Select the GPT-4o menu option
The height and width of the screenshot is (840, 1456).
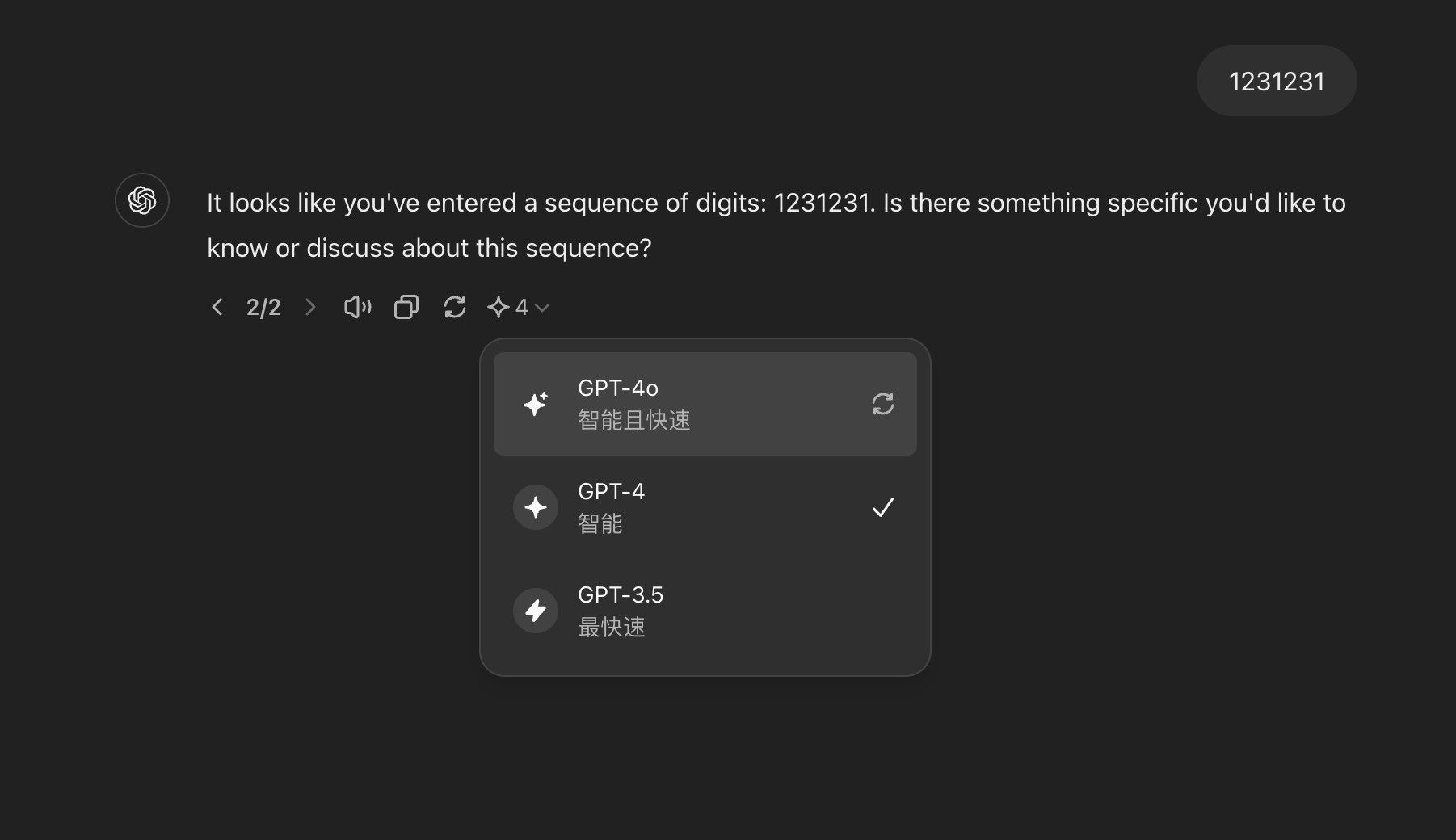click(x=705, y=404)
